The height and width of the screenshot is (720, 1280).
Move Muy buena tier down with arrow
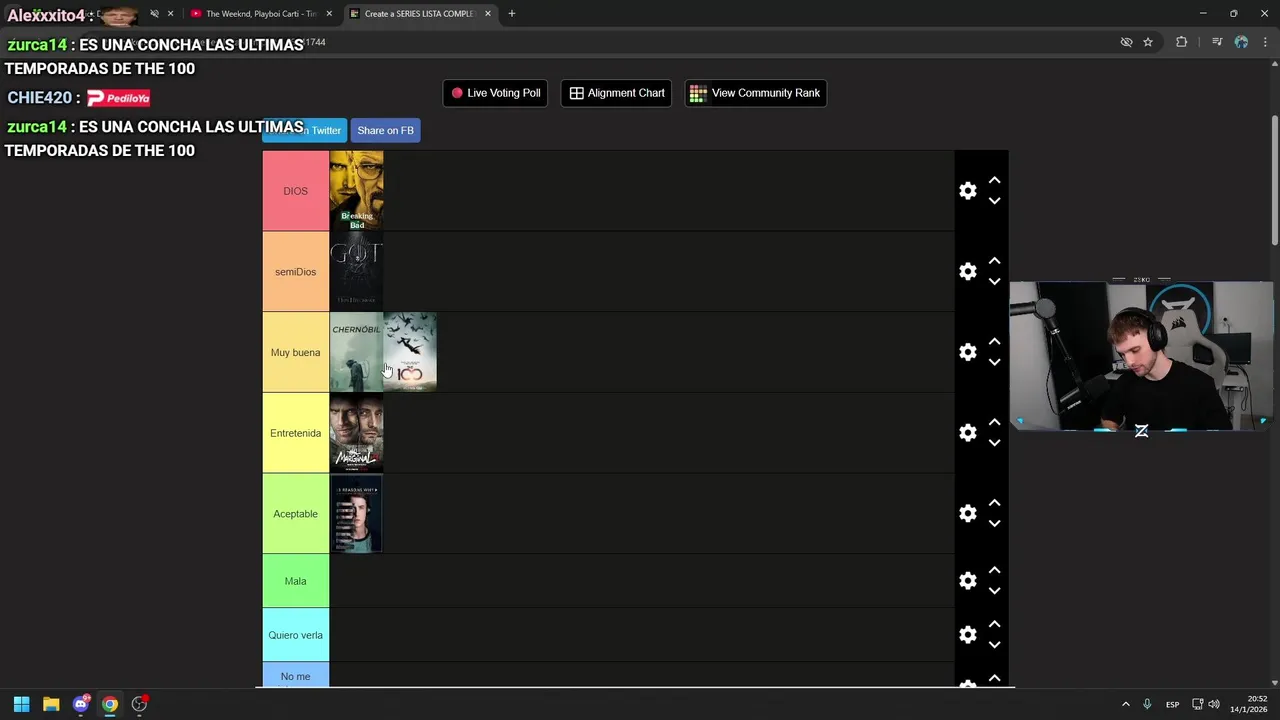point(994,362)
